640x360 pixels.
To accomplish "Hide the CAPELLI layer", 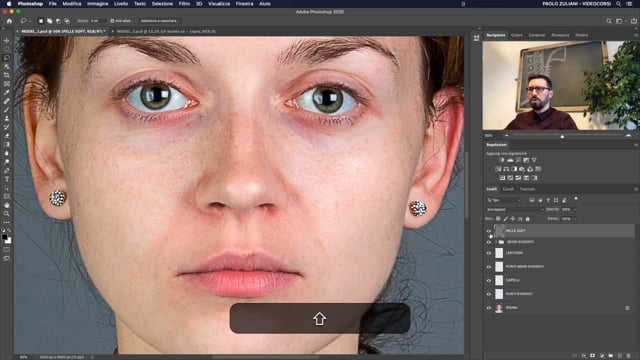I will click(x=489, y=280).
